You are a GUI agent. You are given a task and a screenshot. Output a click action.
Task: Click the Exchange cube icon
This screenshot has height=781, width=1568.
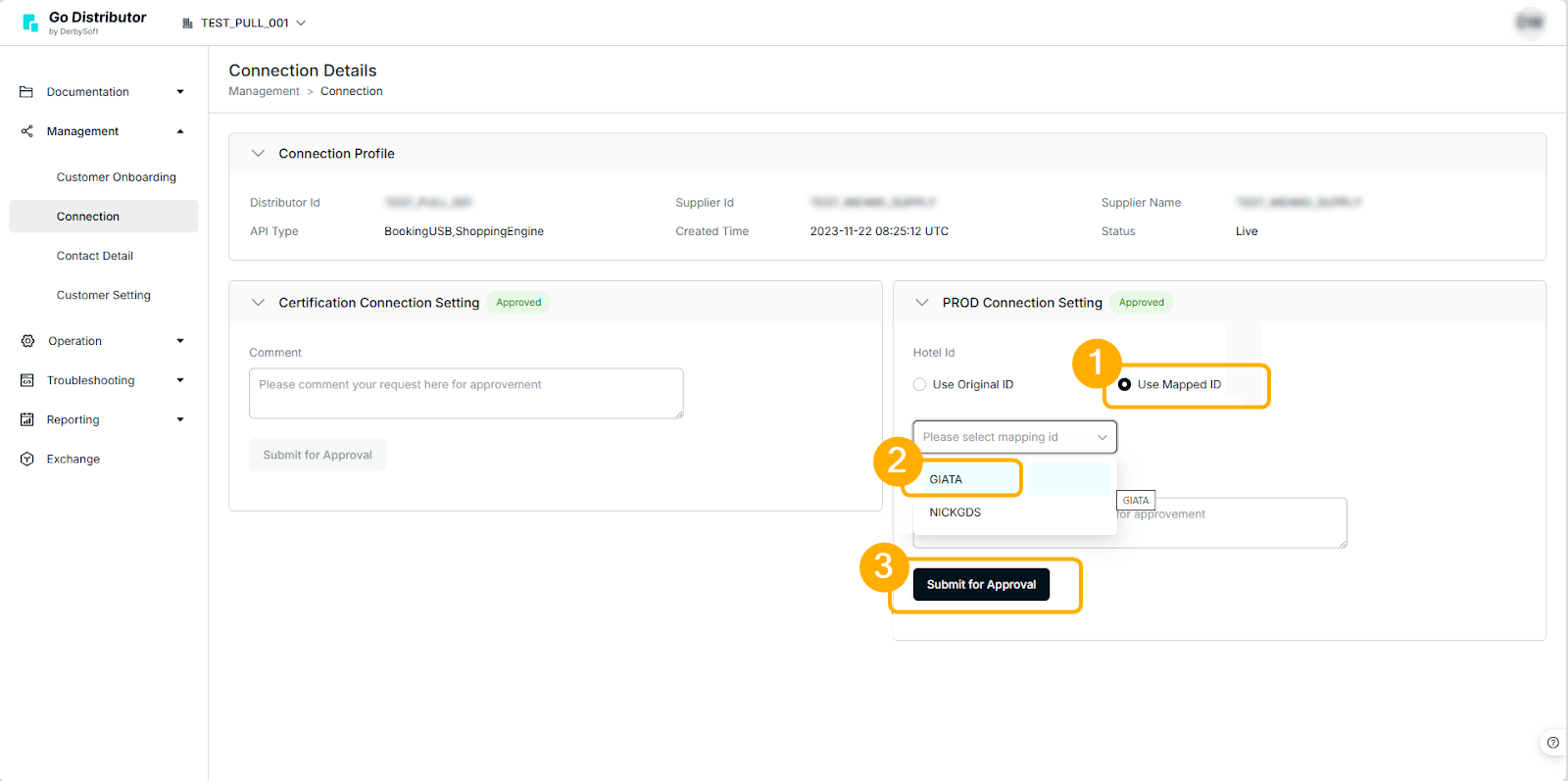coord(26,459)
